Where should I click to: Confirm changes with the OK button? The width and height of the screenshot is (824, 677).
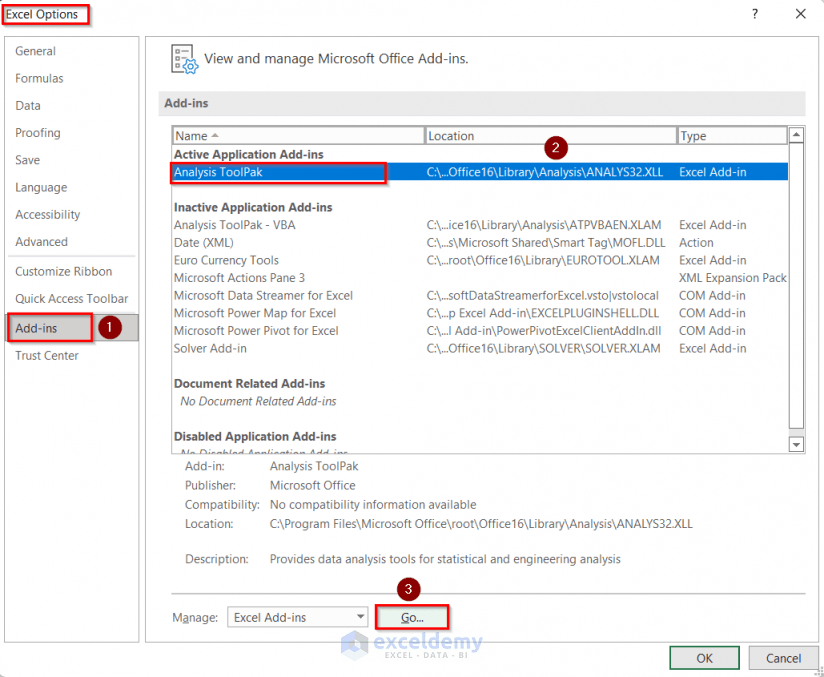click(704, 658)
